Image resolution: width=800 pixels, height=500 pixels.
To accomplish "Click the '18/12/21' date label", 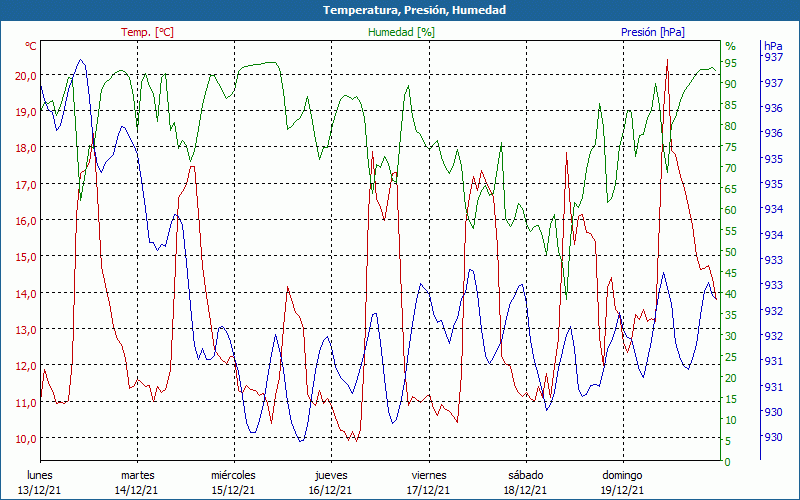I will pyautogui.click(x=525, y=490).
